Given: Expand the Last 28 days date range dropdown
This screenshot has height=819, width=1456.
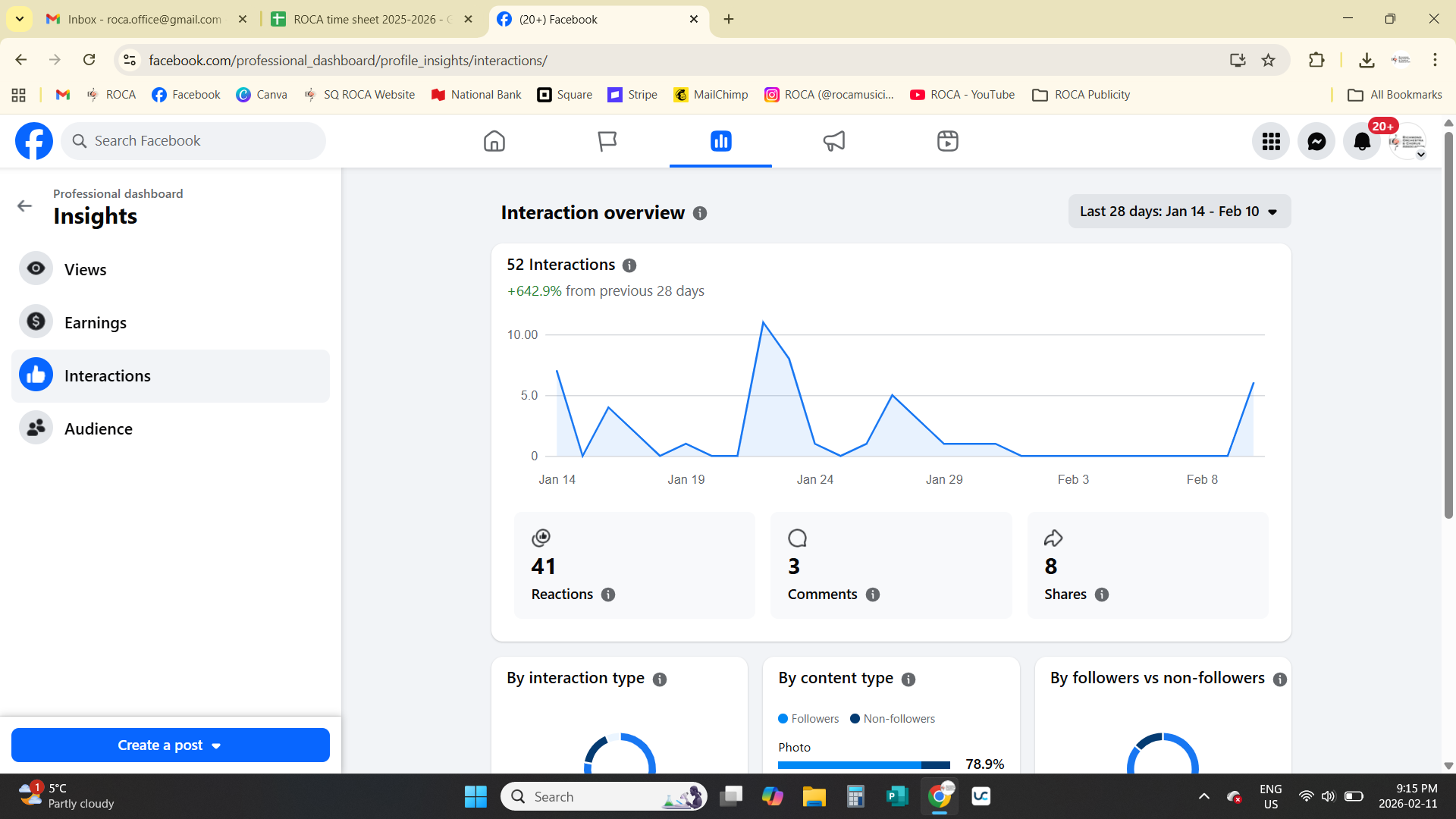Looking at the screenshot, I should click(1179, 212).
